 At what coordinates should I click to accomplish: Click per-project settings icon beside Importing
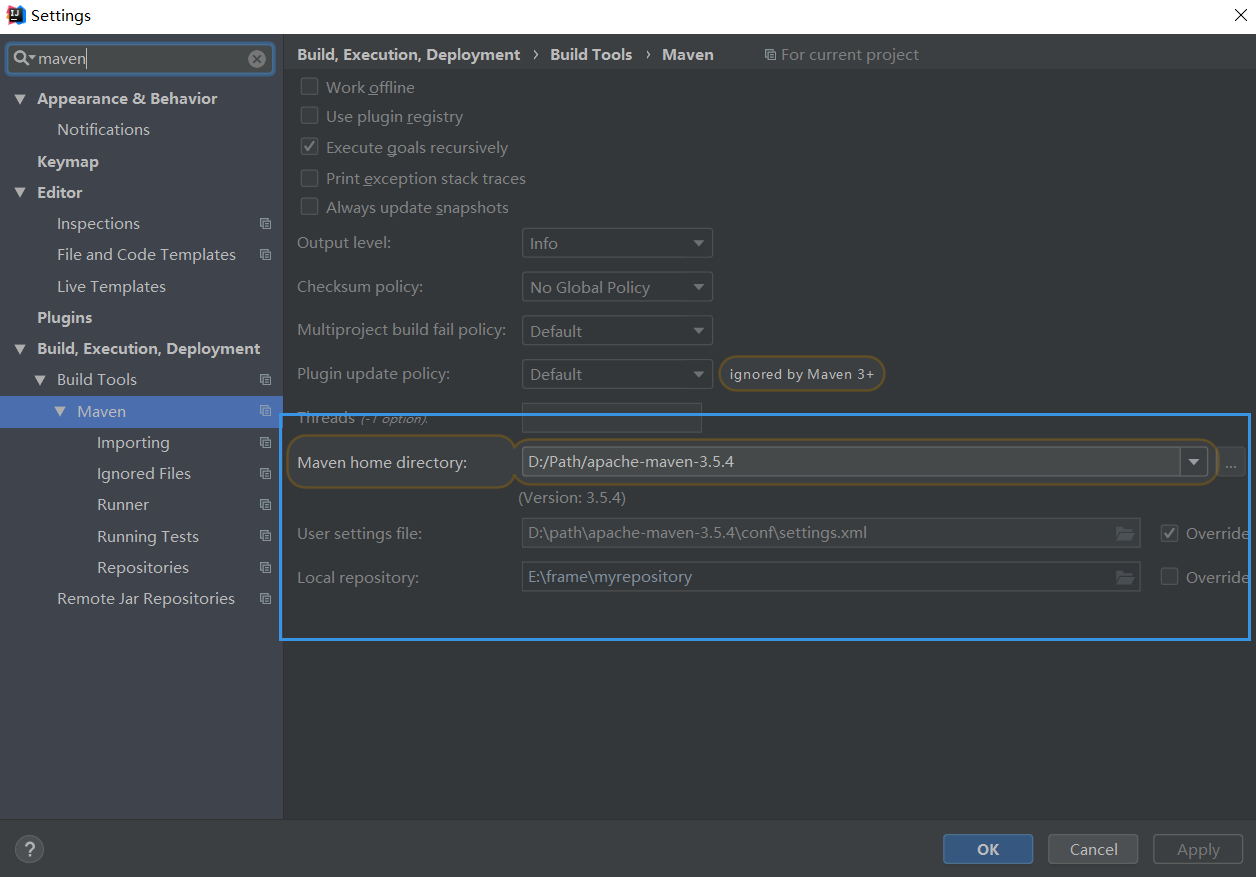265,442
